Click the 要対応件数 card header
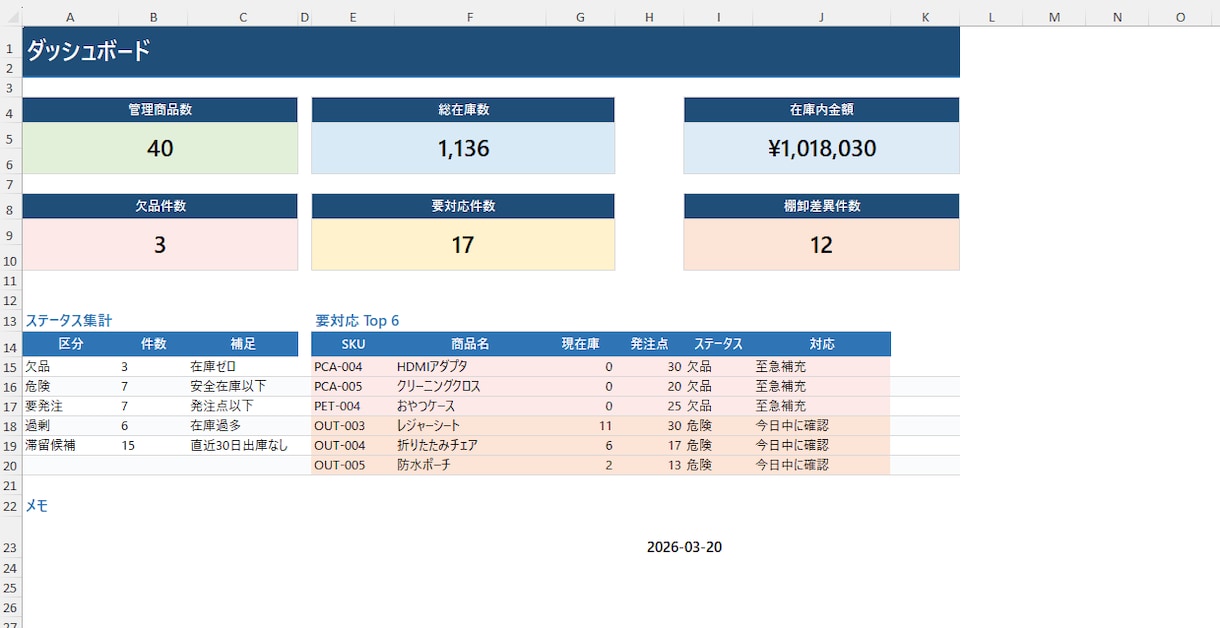Image resolution: width=1220 pixels, height=628 pixels. tap(463, 206)
